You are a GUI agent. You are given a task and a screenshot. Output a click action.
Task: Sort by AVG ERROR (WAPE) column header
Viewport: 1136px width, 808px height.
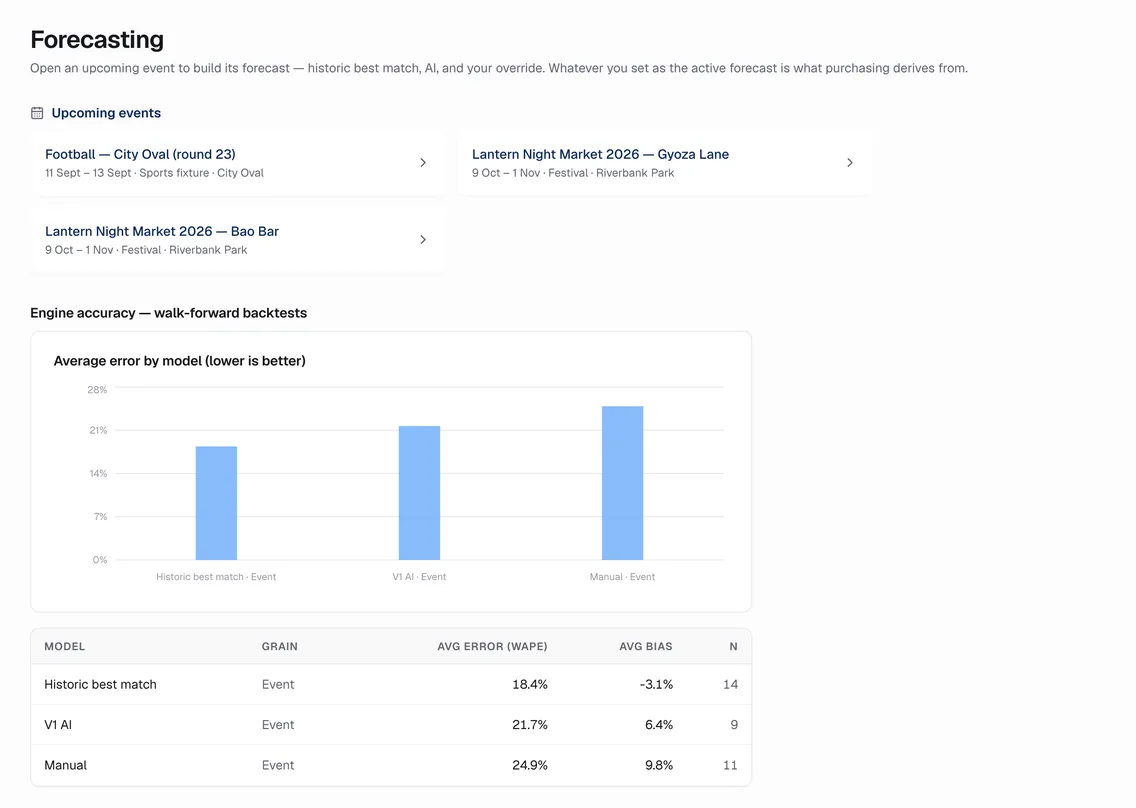pyautogui.click(x=492, y=646)
